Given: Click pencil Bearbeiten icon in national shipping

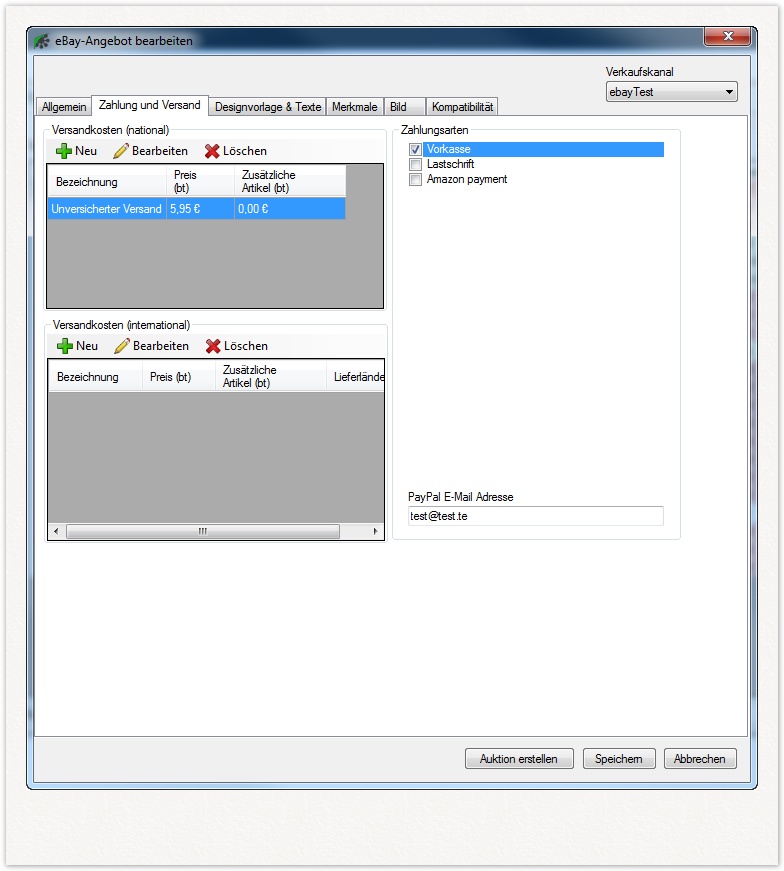Looking at the screenshot, I should coord(122,151).
